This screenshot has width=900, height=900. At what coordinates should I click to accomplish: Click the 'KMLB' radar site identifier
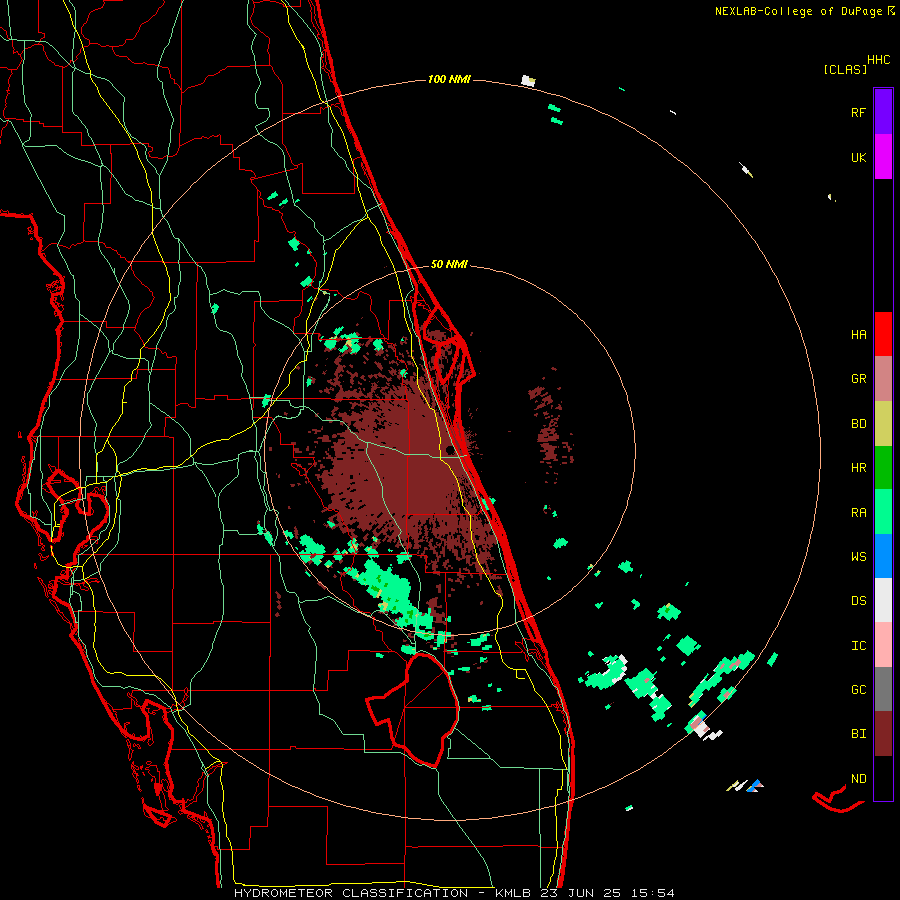click(x=512, y=893)
